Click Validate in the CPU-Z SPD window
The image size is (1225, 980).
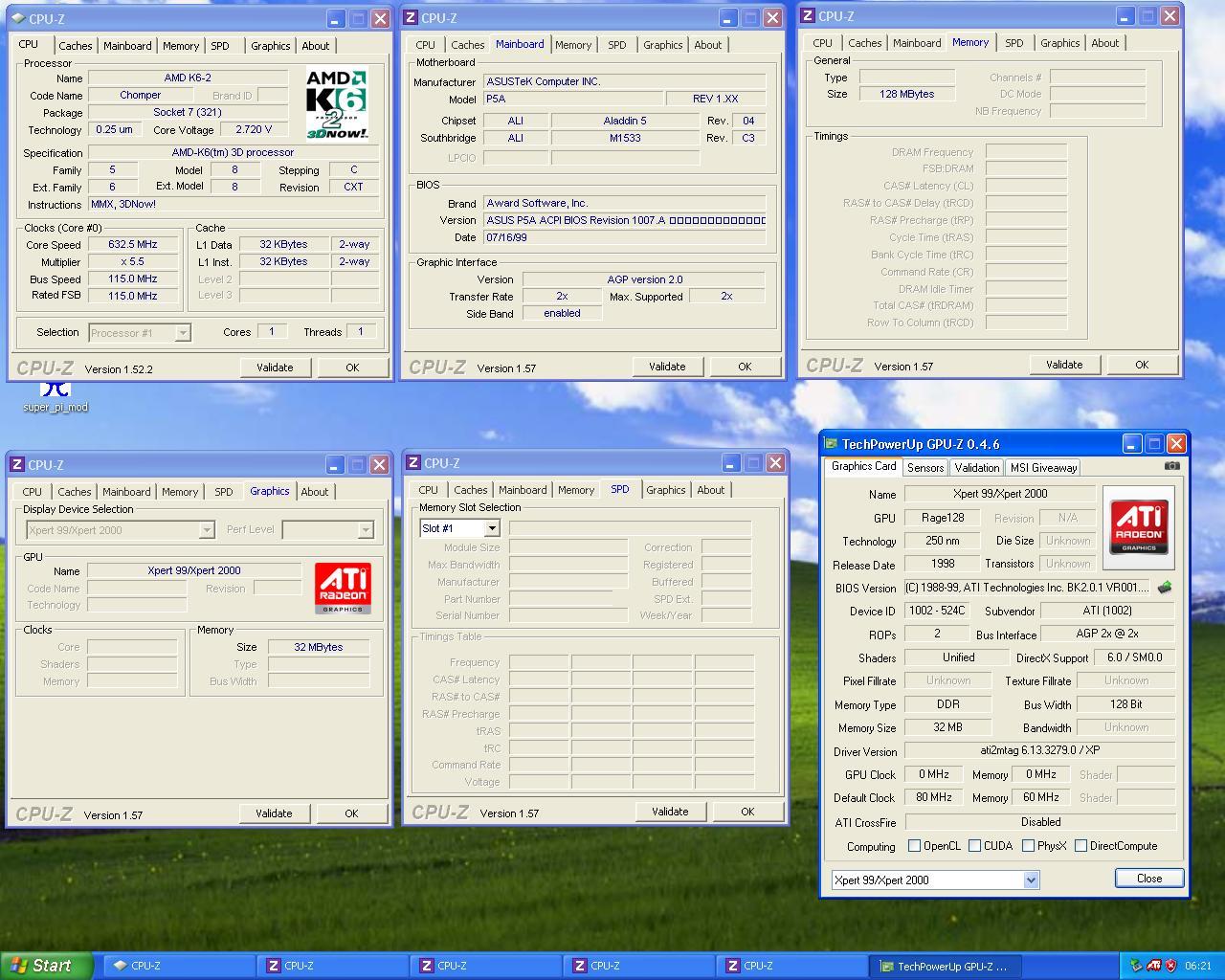point(670,812)
